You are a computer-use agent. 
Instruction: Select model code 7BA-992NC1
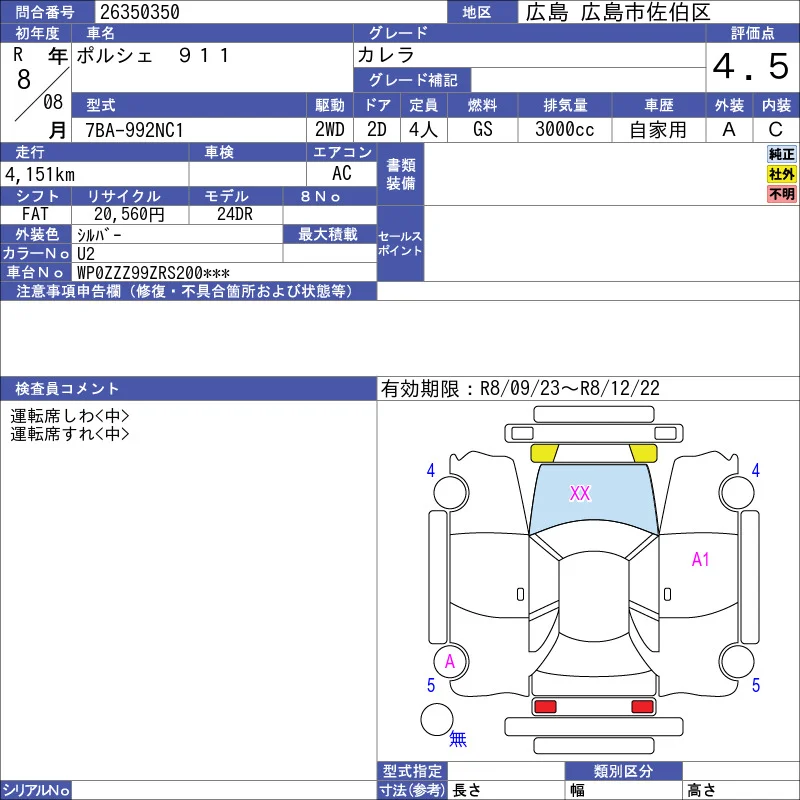[134, 130]
